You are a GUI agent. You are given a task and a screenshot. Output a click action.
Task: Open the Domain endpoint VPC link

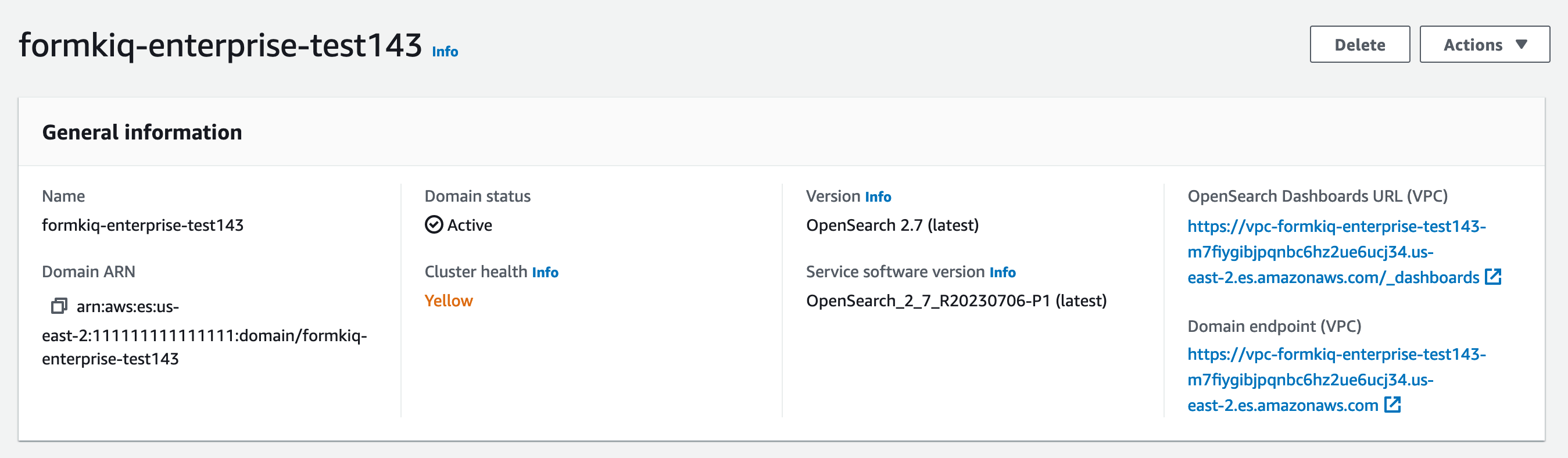tap(1337, 380)
